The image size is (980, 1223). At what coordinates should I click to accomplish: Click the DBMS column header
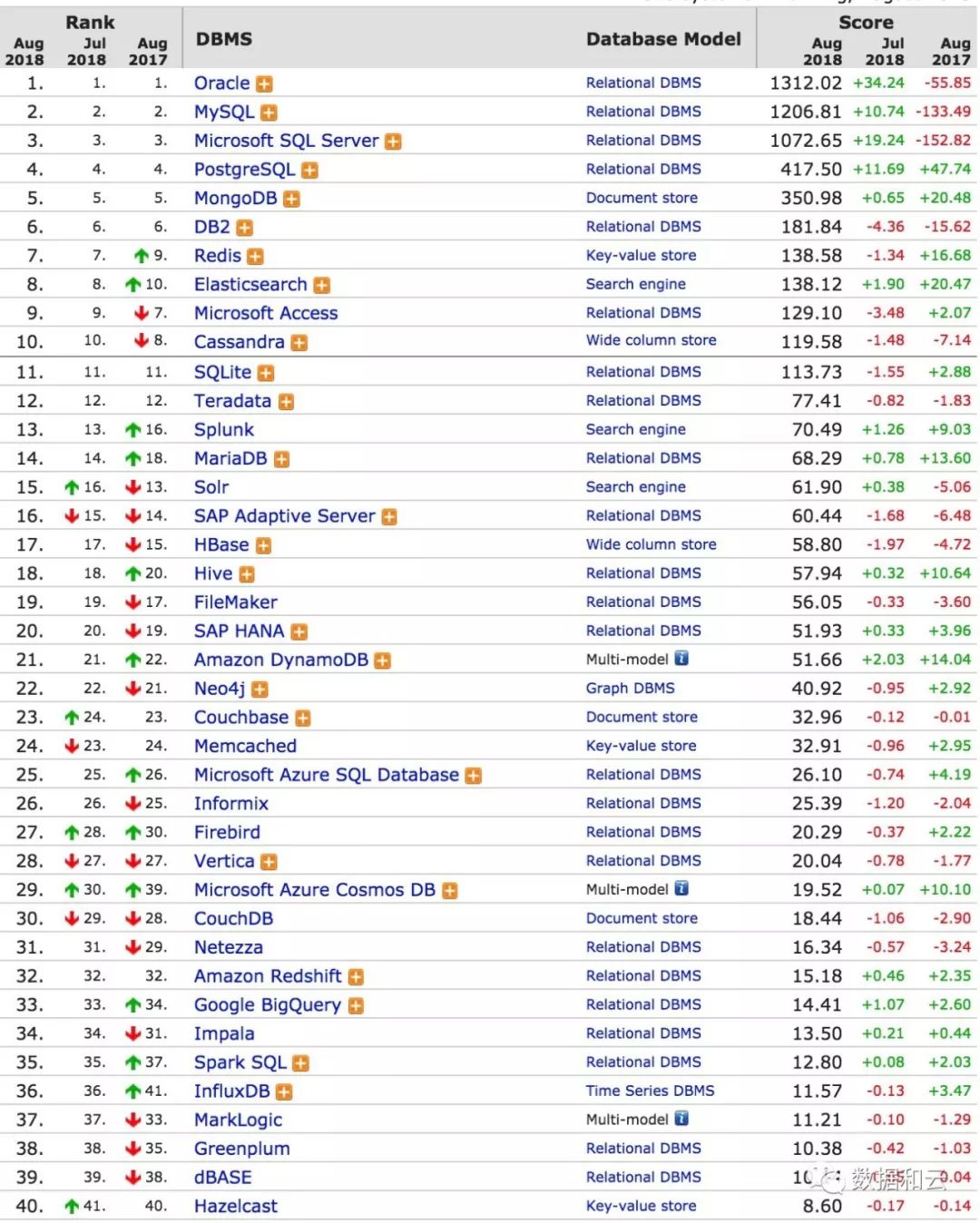tap(224, 39)
